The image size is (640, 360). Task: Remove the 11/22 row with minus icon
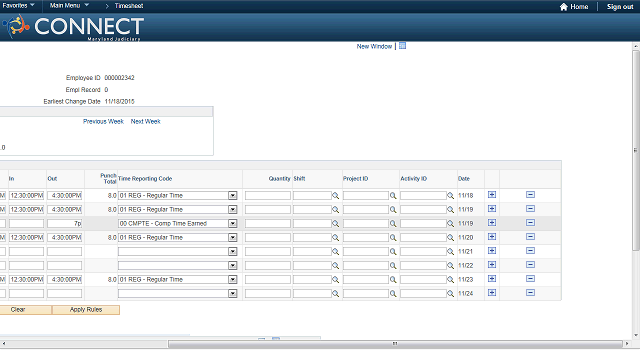[530, 265]
